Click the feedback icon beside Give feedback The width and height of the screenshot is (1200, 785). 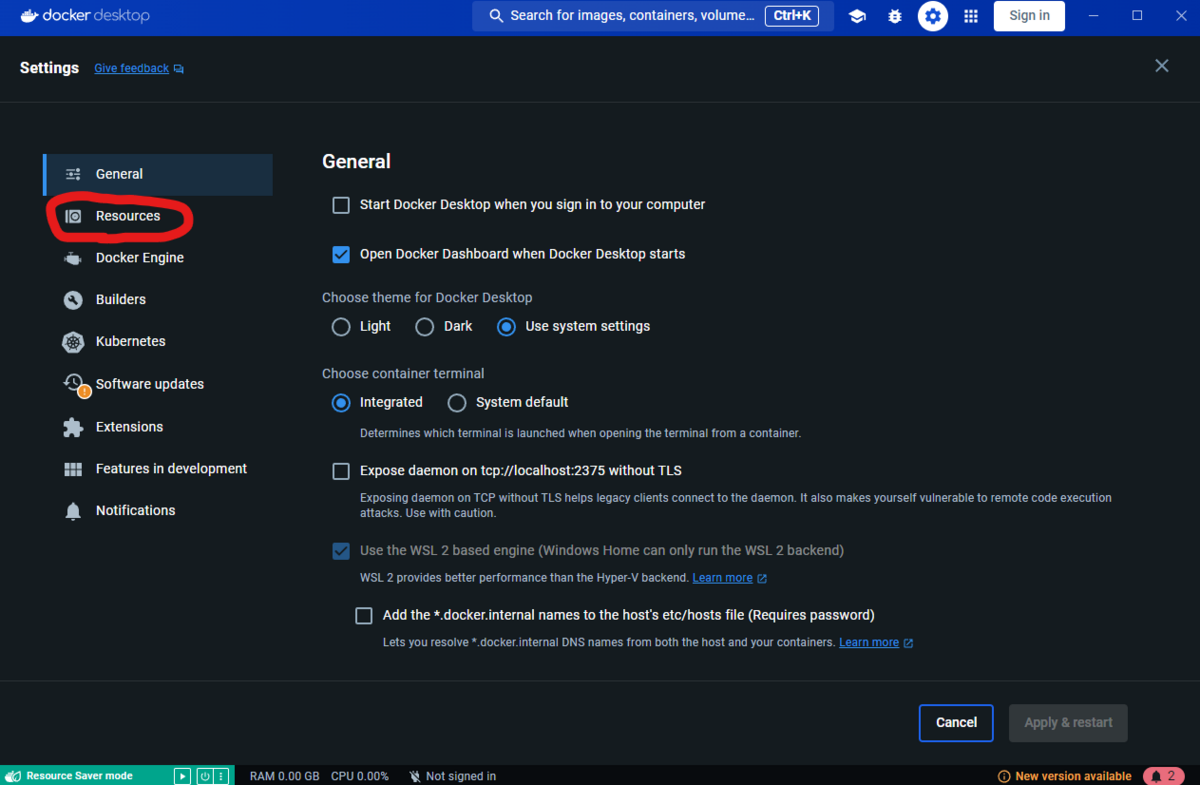coord(179,69)
